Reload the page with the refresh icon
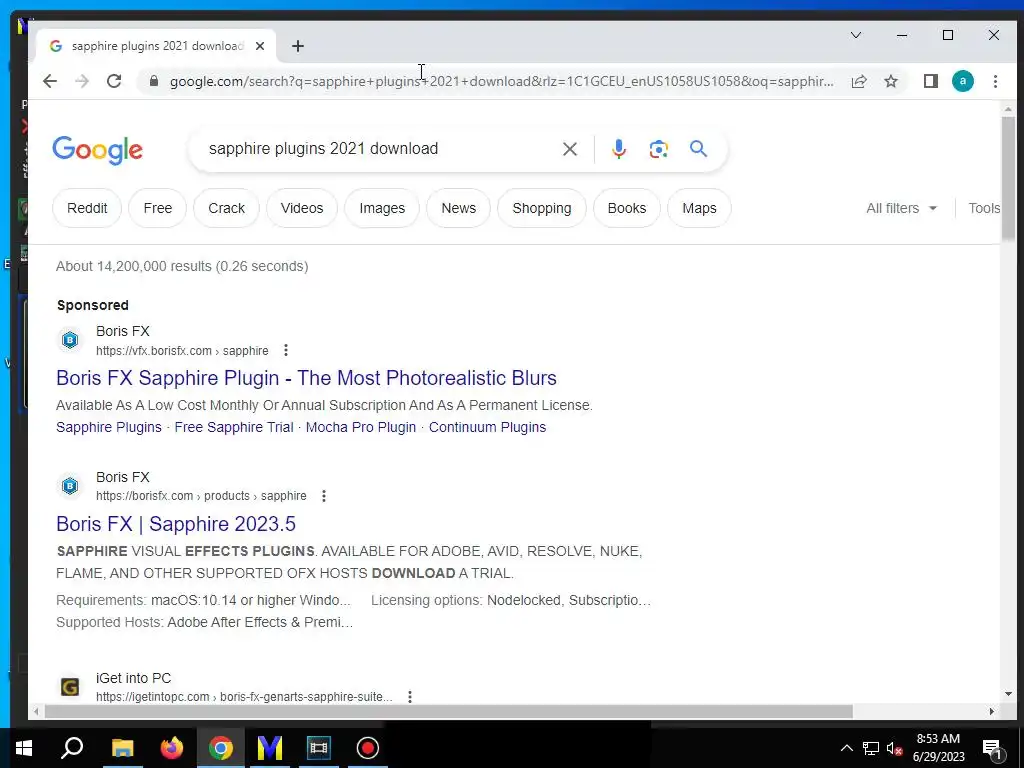This screenshot has height=768, width=1024. [114, 81]
